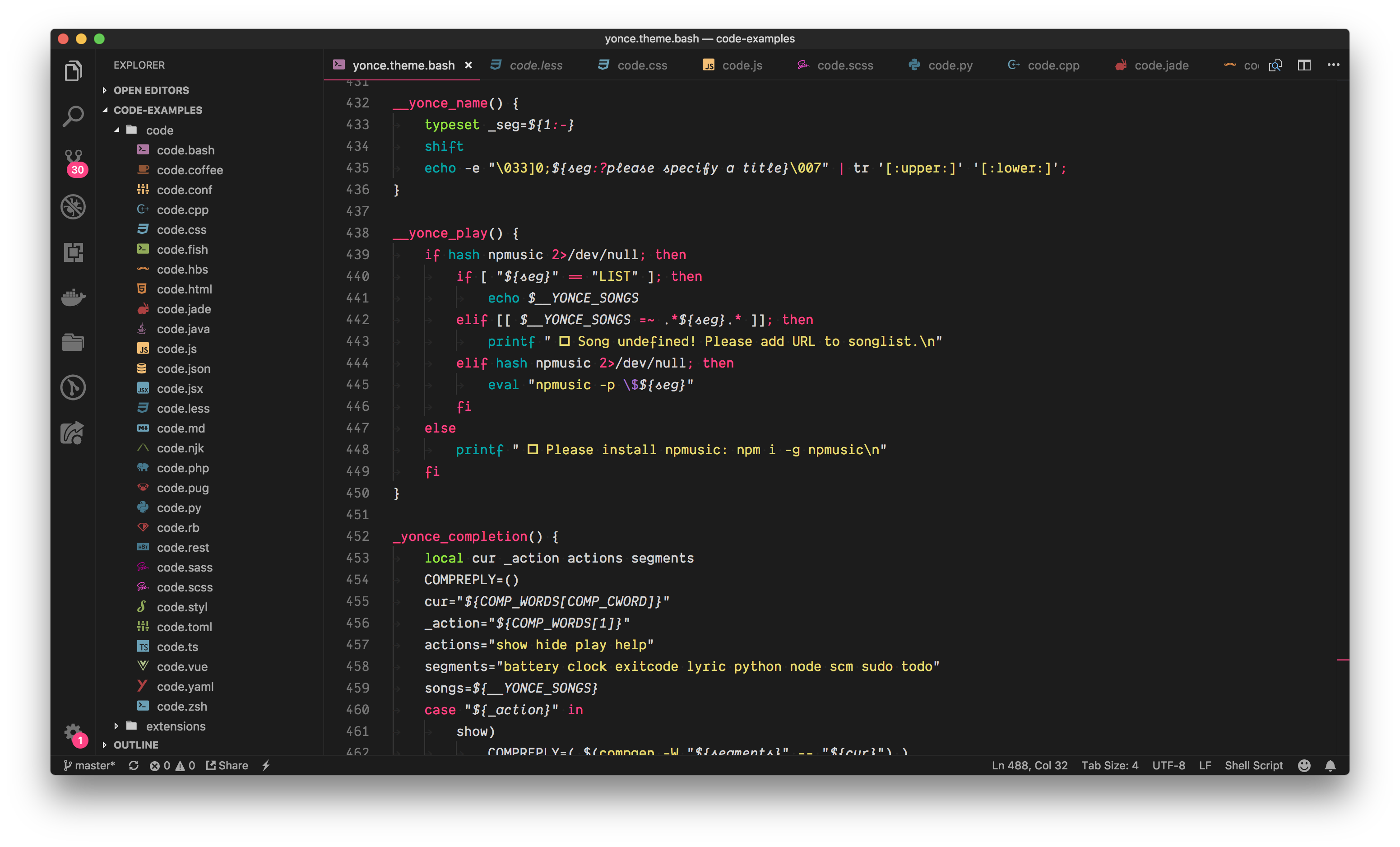Click the Share button in status bar
1400x847 pixels.
point(227,766)
